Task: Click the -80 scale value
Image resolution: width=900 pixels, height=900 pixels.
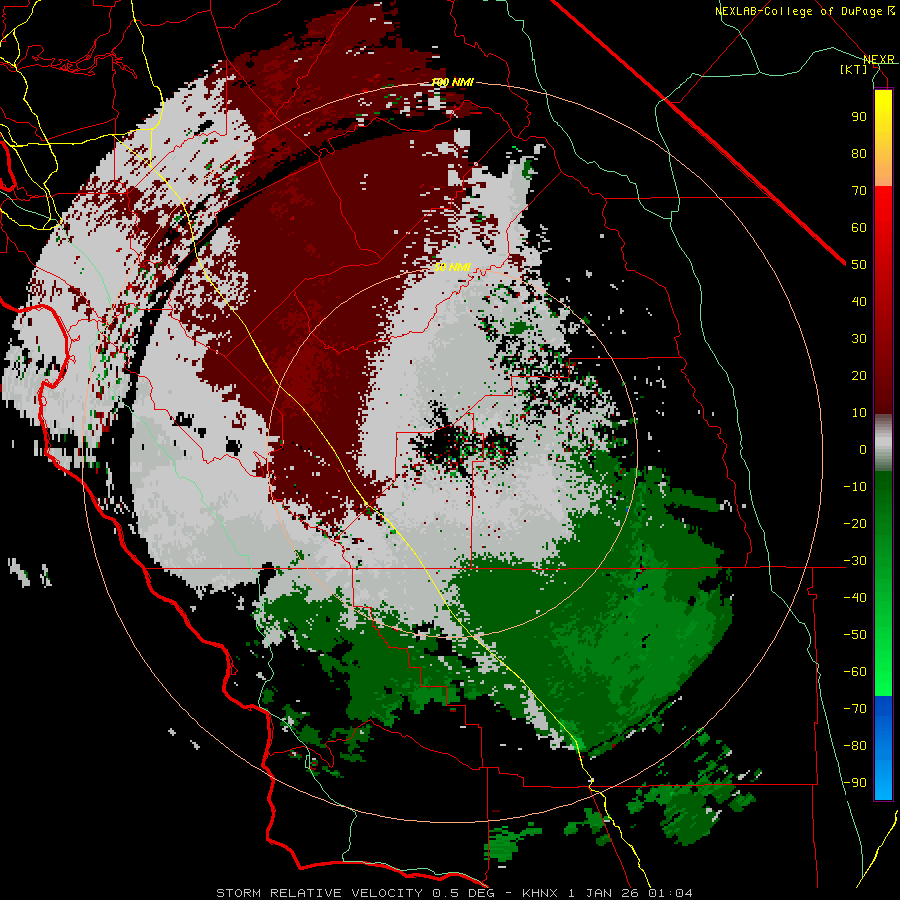Action: click(855, 746)
